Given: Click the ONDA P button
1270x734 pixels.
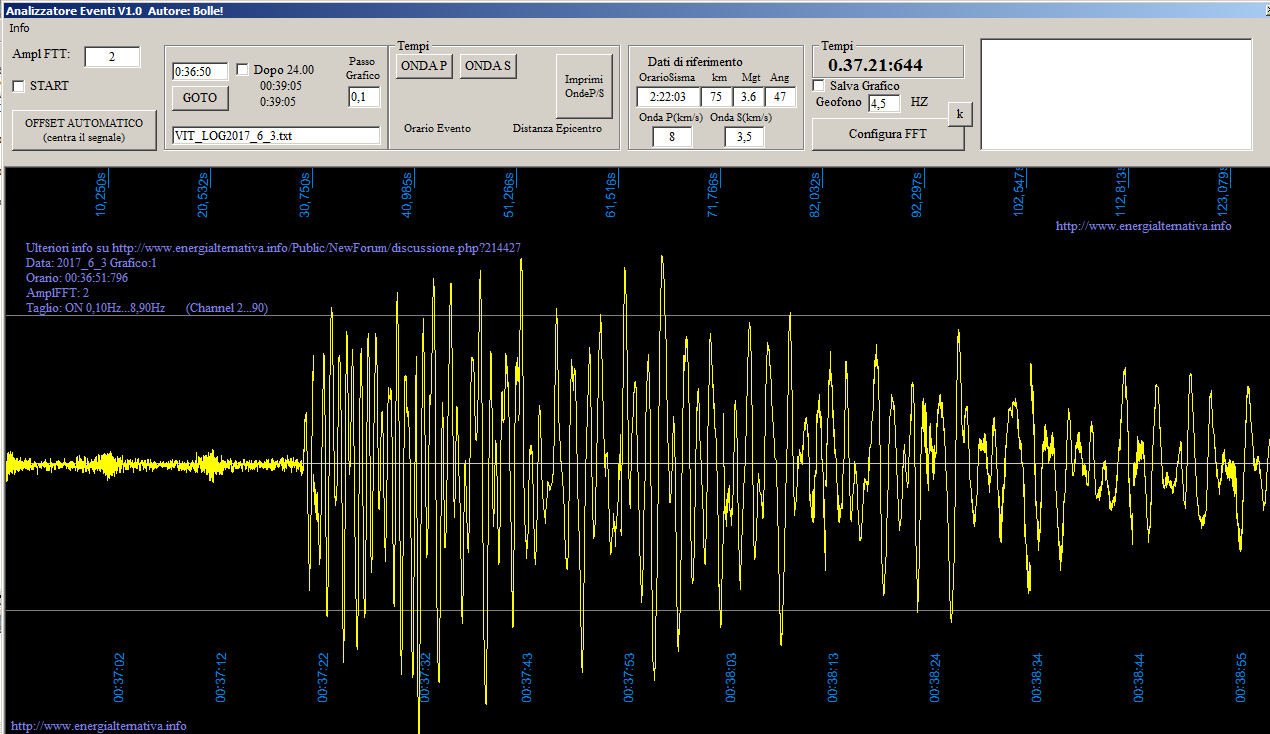Looking at the screenshot, I should coord(425,67).
